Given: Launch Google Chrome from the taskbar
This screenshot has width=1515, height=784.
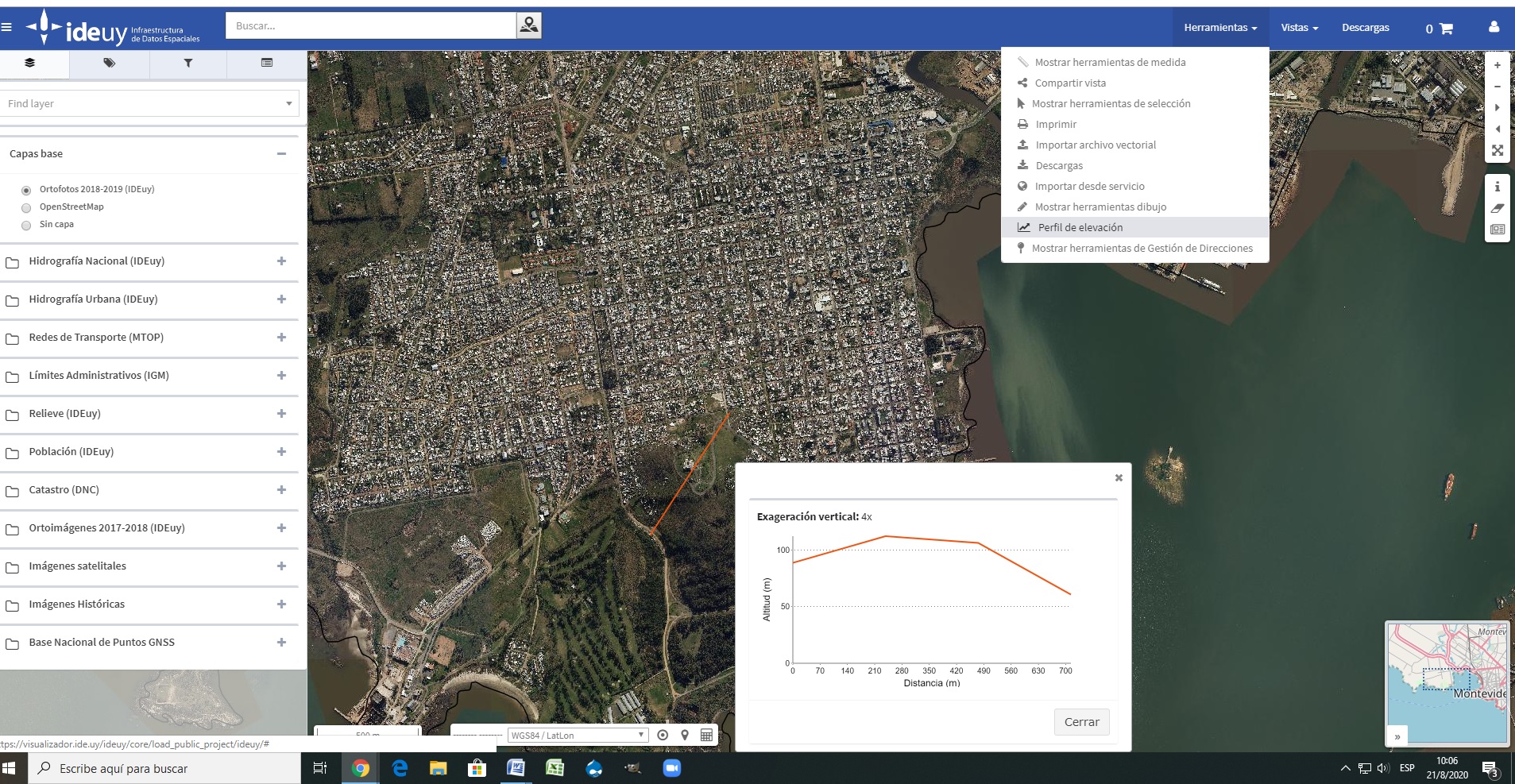Looking at the screenshot, I should [x=360, y=768].
